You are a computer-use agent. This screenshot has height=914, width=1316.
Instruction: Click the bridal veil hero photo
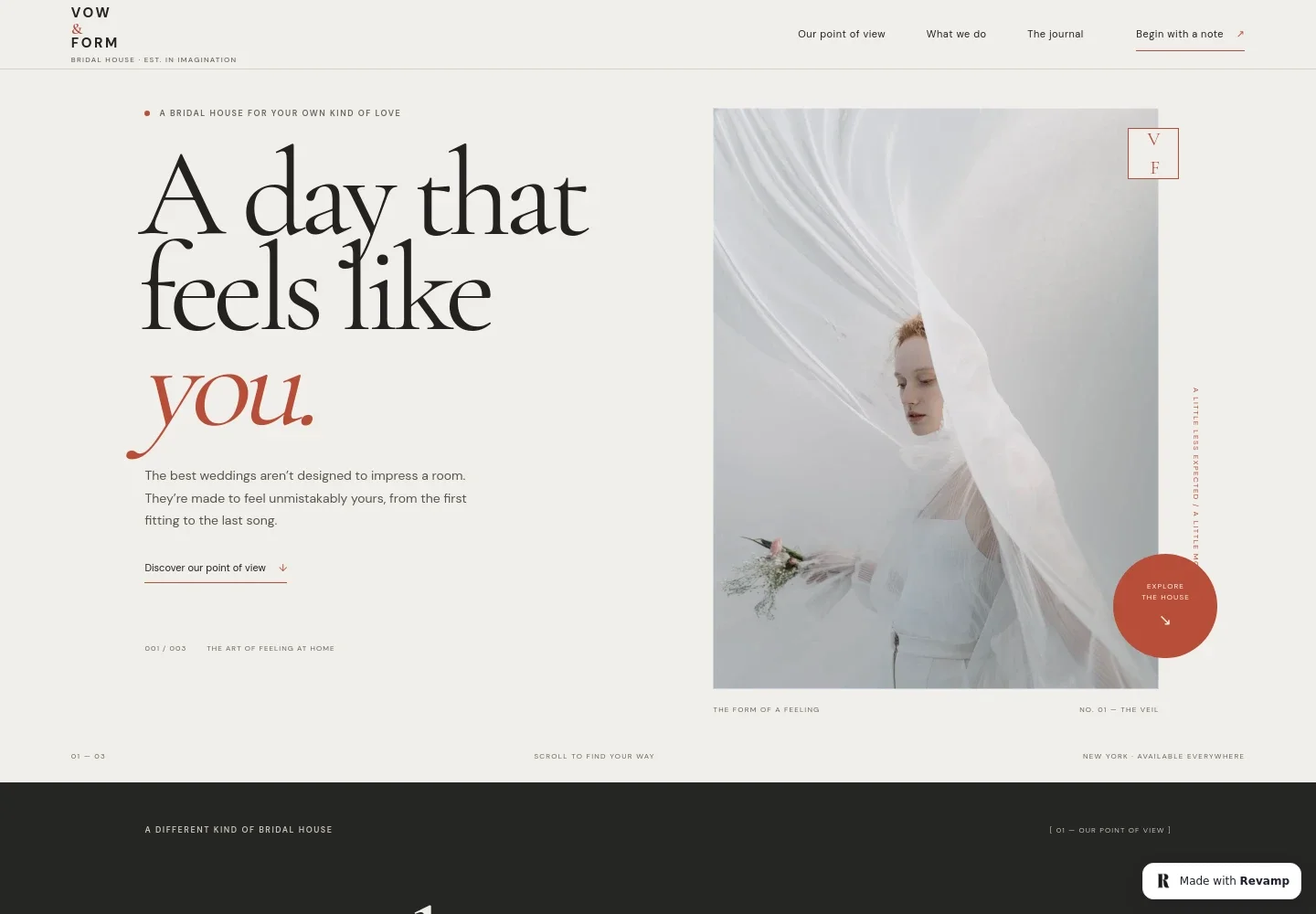(936, 399)
